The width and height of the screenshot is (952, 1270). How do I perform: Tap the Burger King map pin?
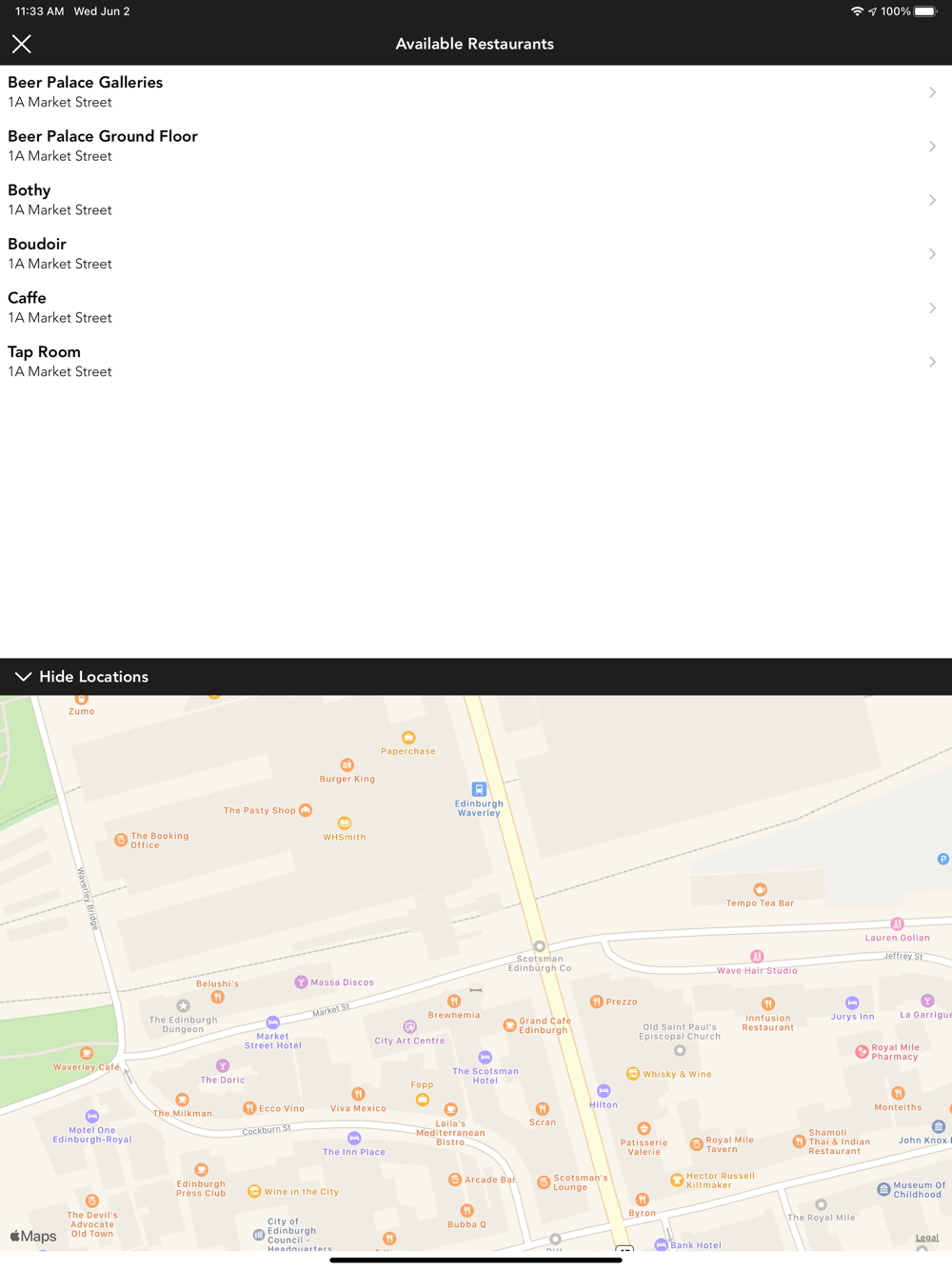click(347, 764)
